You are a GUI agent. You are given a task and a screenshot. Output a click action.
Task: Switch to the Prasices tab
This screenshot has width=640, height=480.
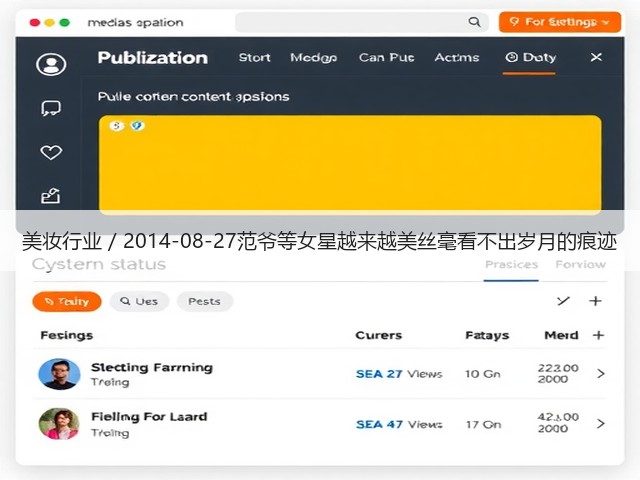[511, 264]
